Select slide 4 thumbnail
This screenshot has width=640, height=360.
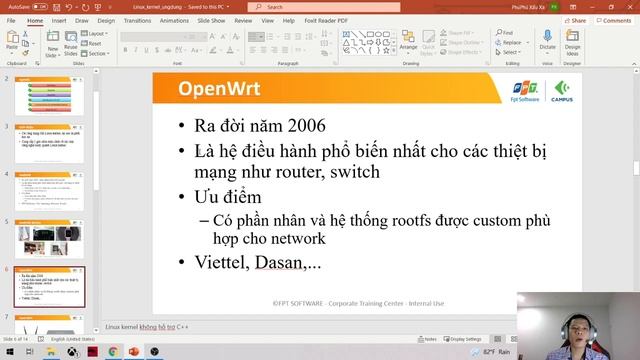tap(49, 191)
